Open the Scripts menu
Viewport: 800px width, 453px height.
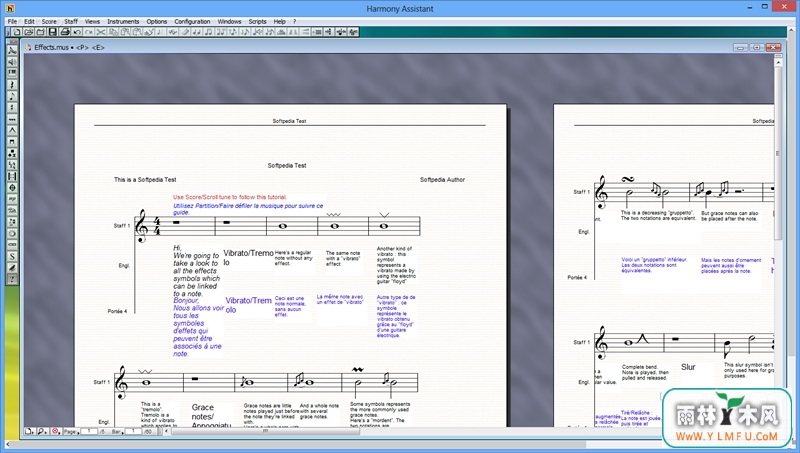[x=257, y=21]
